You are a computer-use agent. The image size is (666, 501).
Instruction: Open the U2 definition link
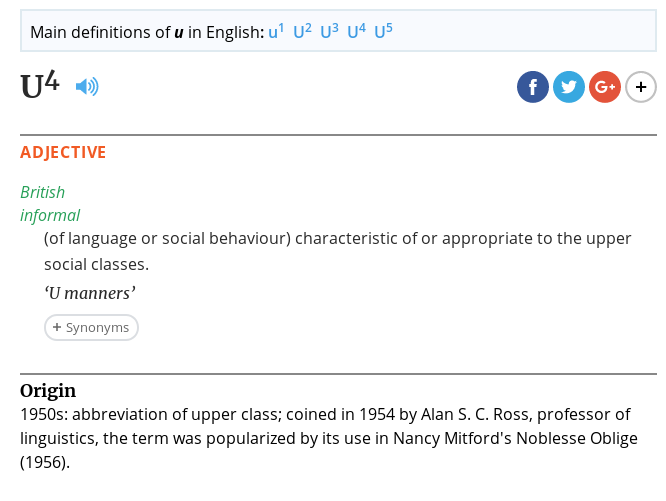[x=302, y=32]
